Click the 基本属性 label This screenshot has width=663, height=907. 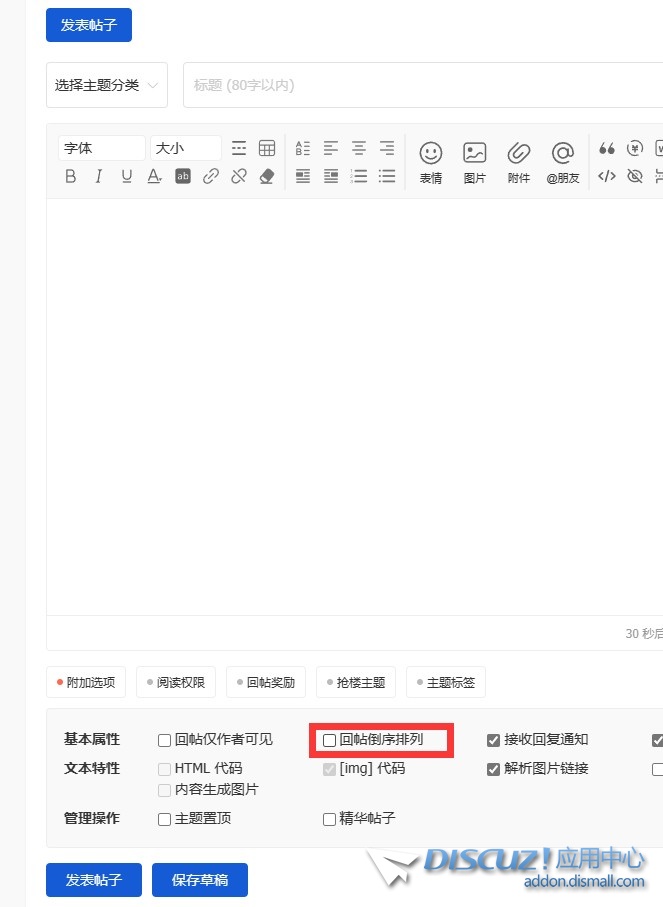92,739
